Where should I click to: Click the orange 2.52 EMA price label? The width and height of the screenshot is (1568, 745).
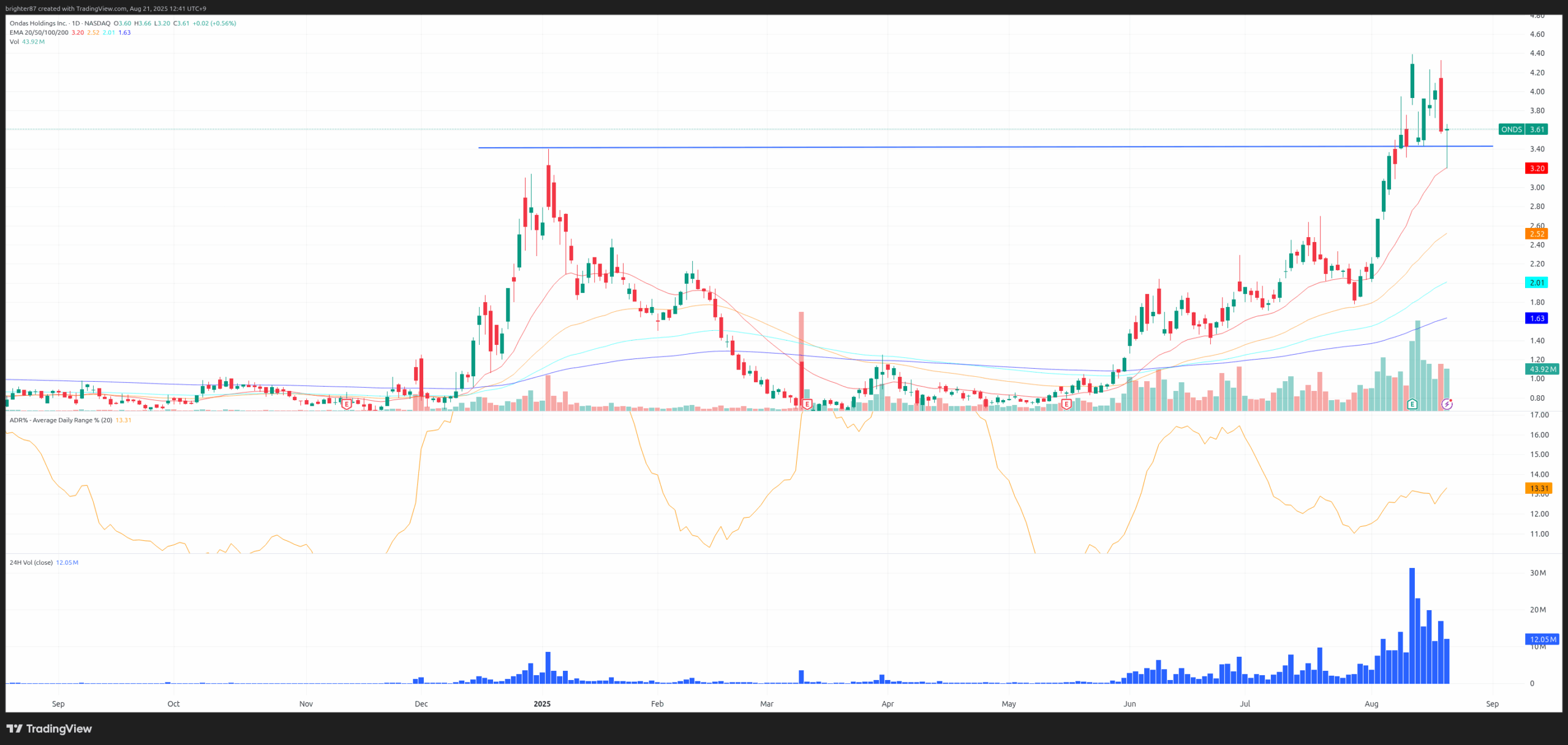1536,234
